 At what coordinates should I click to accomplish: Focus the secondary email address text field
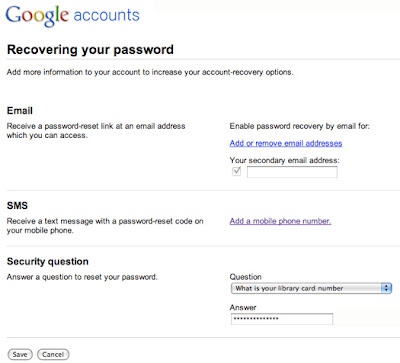tap(292, 172)
